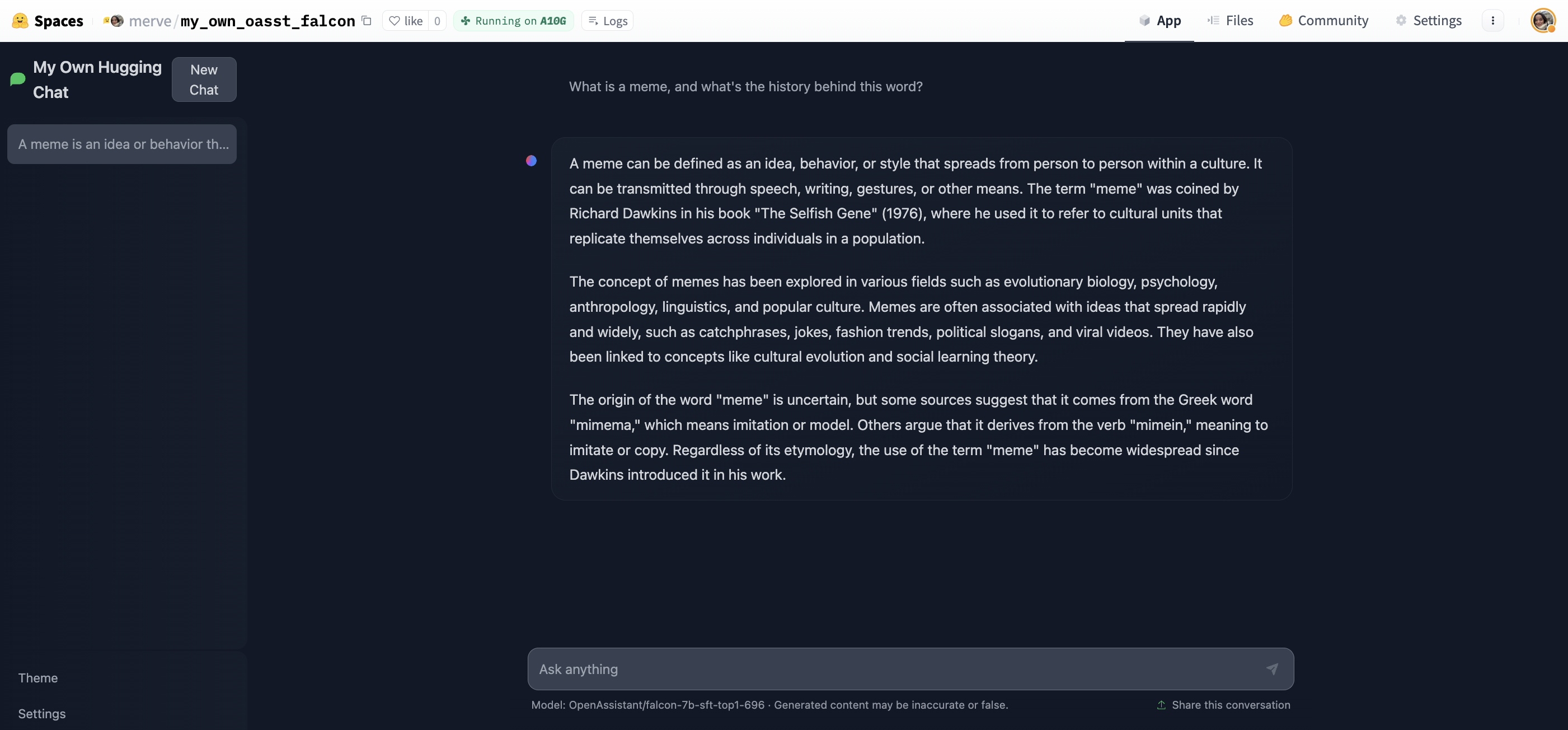Start a New Chat

[x=204, y=79]
